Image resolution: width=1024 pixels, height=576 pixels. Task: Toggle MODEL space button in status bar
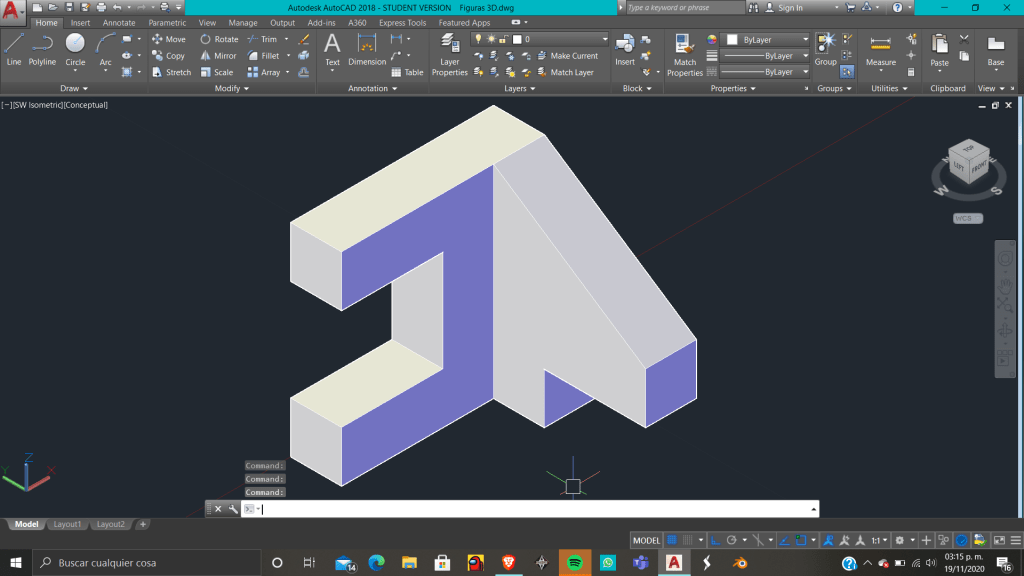click(x=647, y=540)
